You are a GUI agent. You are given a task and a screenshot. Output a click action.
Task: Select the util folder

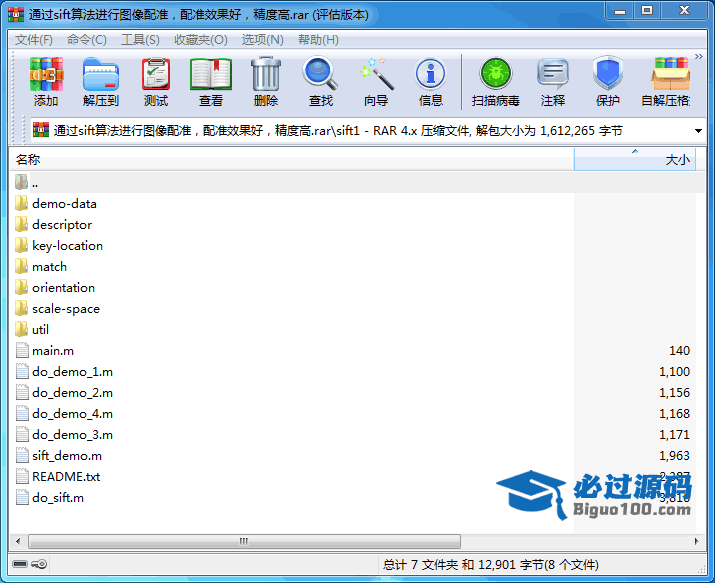coord(40,330)
